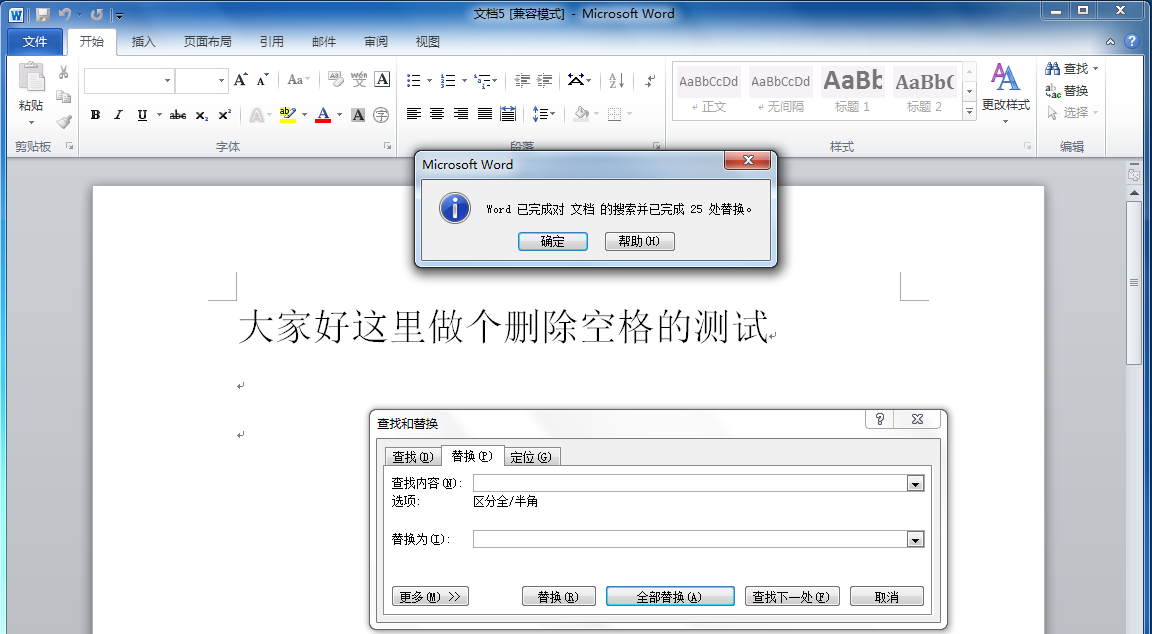Apply distributed alignment icon
Image resolution: width=1152 pixels, height=634 pixels.
pyautogui.click(x=508, y=114)
